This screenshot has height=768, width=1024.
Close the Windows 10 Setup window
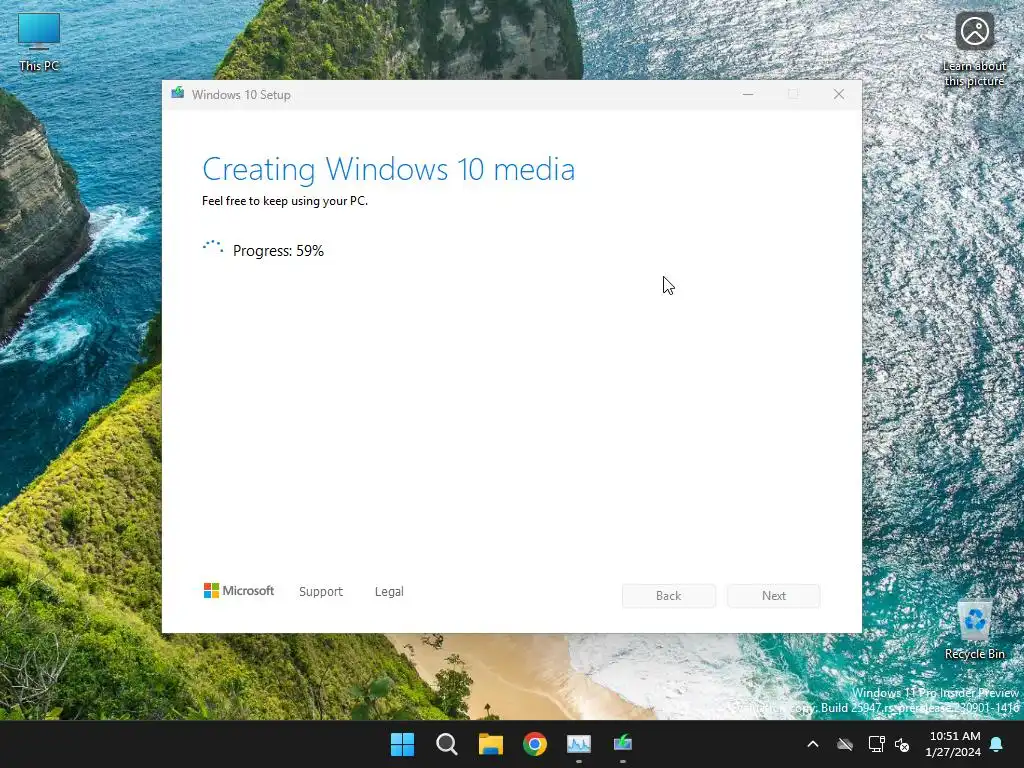coord(839,95)
